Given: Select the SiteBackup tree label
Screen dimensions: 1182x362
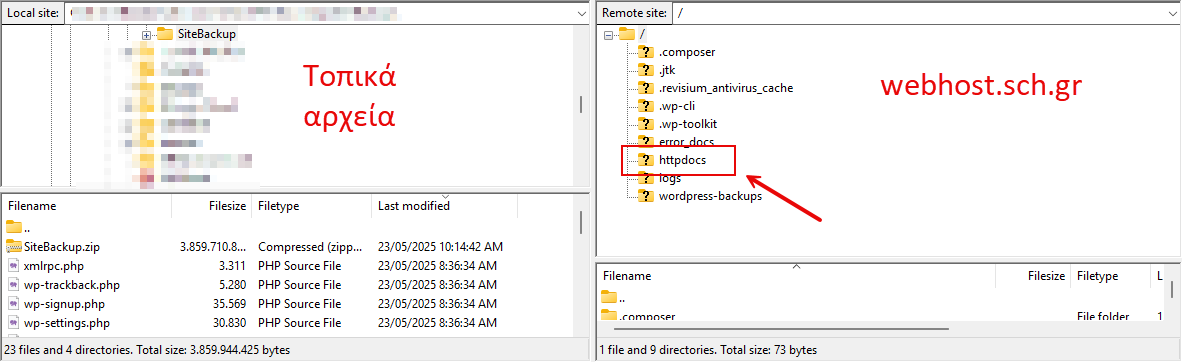Looking at the screenshot, I should pyautogui.click(x=207, y=34).
